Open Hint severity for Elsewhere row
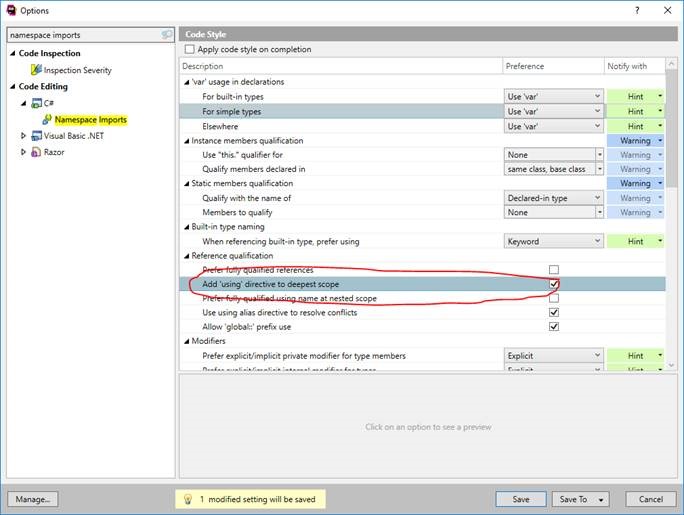Screen dimensions: 684x515 coord(635,126)
